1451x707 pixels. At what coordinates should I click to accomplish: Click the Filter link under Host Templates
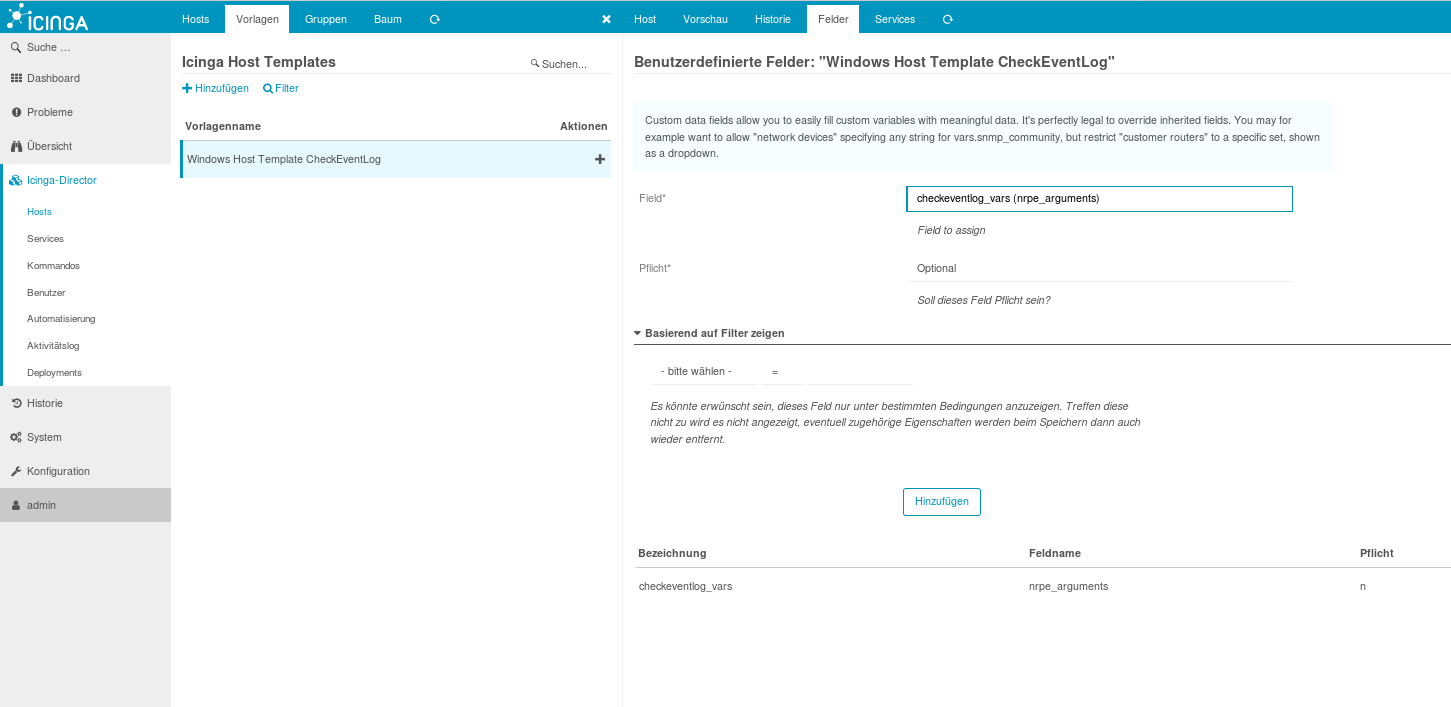281,88
